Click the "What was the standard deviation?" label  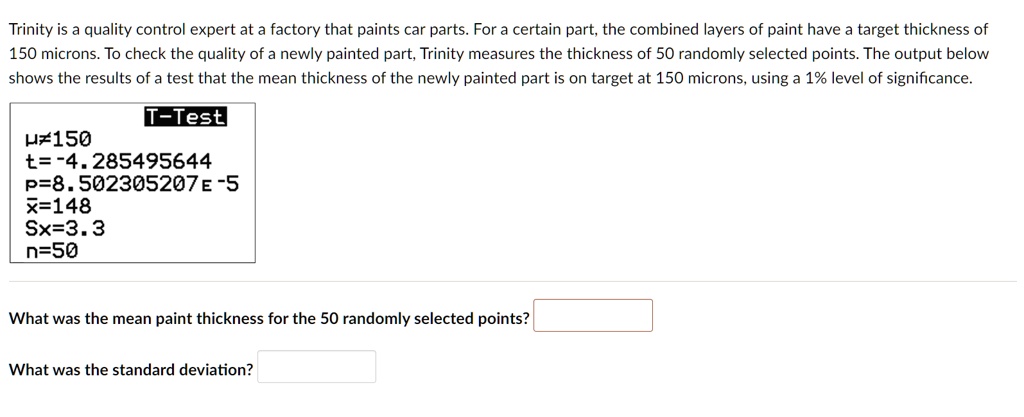(x=131, y=370)
